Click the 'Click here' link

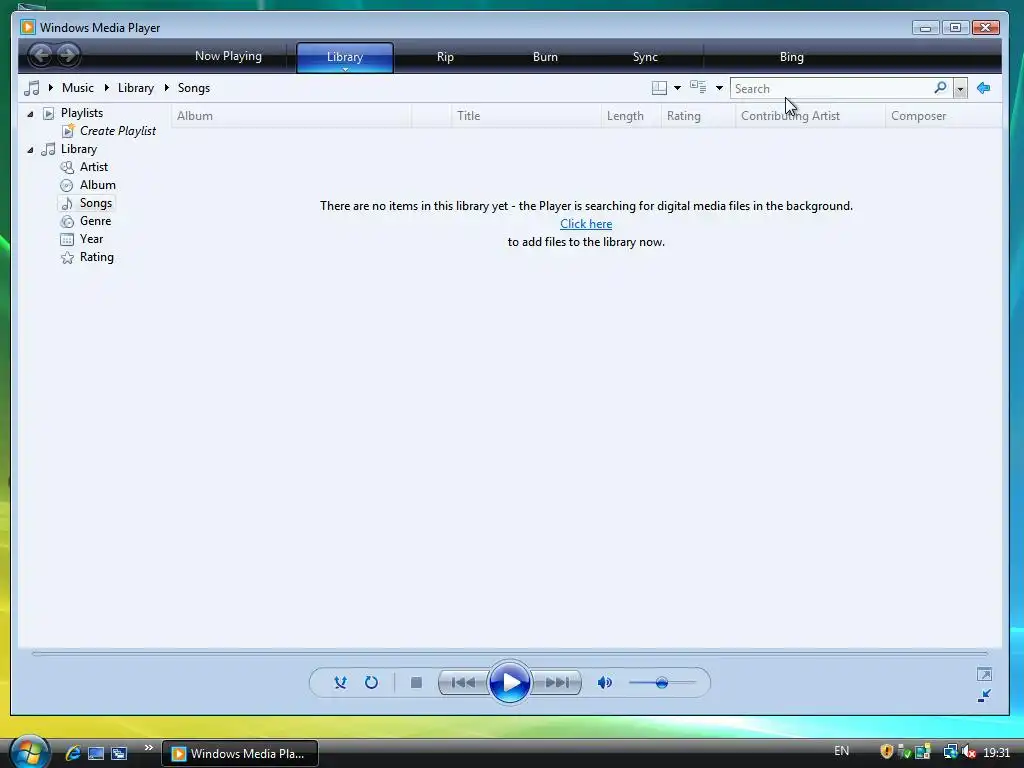(586, 224)
